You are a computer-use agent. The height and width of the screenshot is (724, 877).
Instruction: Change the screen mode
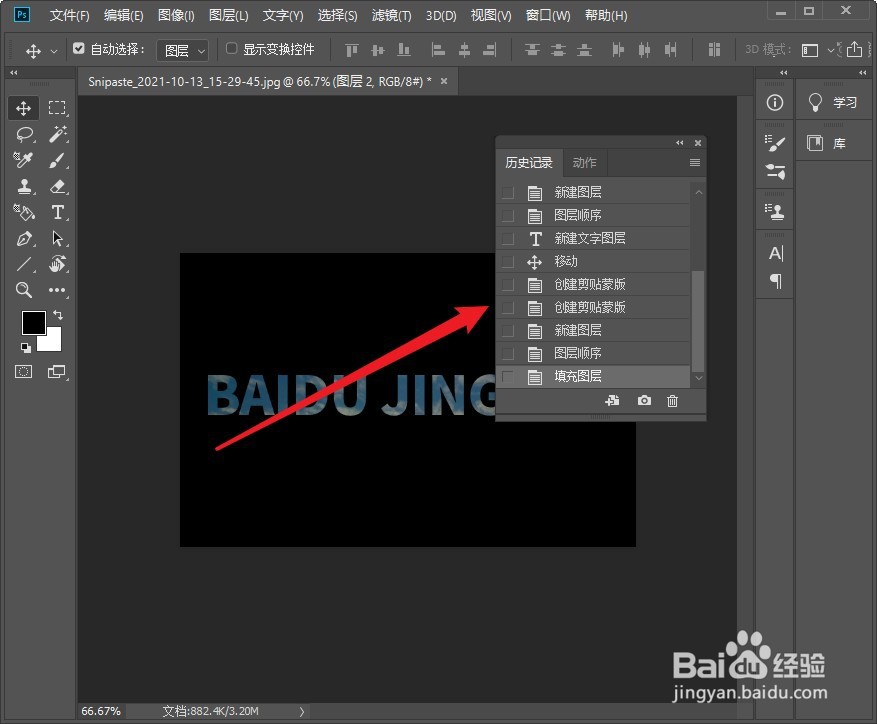coord(56,372)
